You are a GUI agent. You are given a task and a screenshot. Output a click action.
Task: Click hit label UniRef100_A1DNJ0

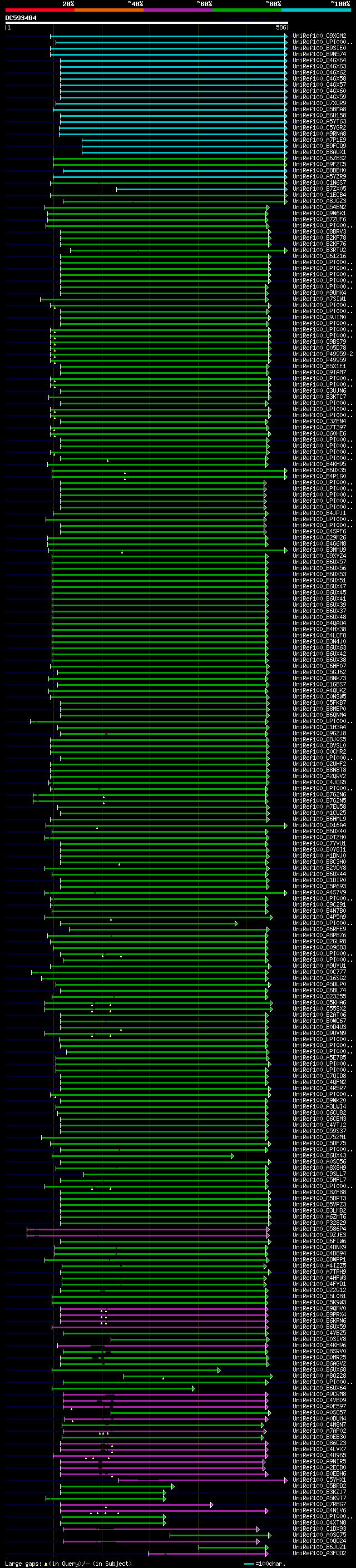tap(319, 855)
